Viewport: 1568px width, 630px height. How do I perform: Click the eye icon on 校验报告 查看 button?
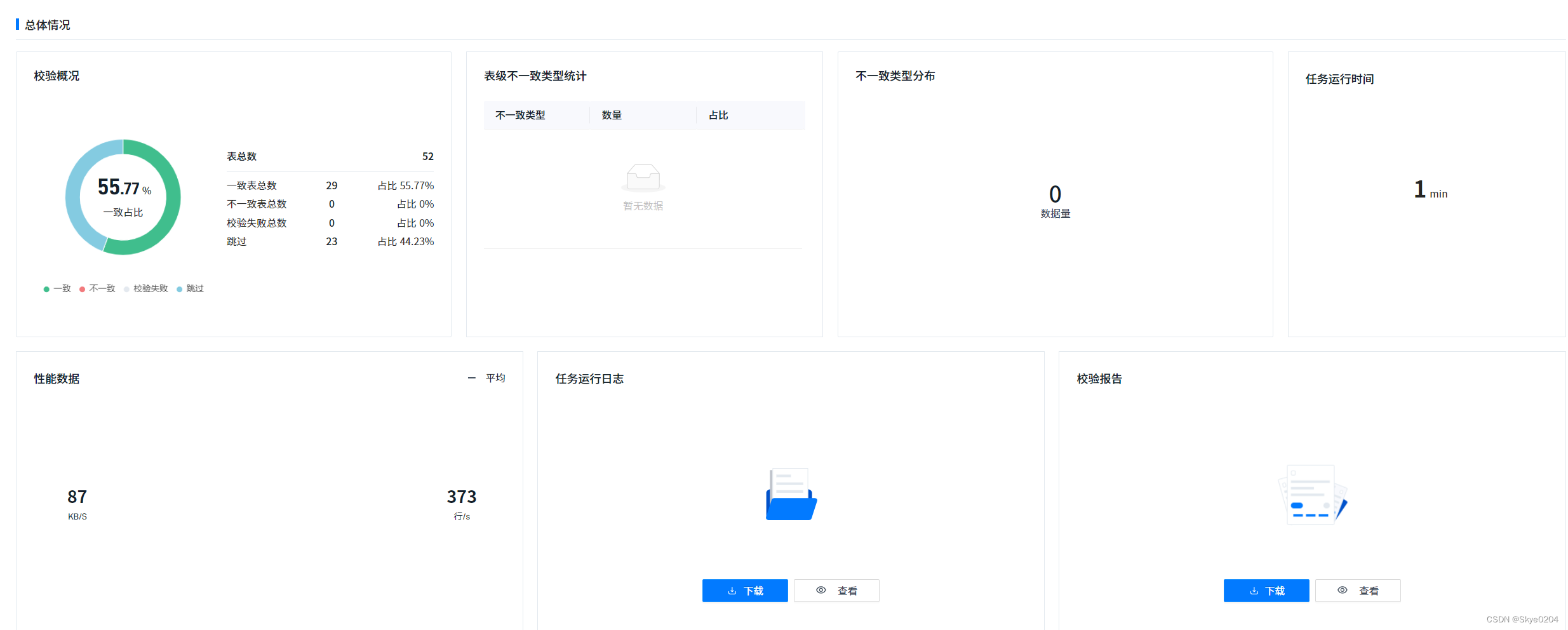[1342, 590]
